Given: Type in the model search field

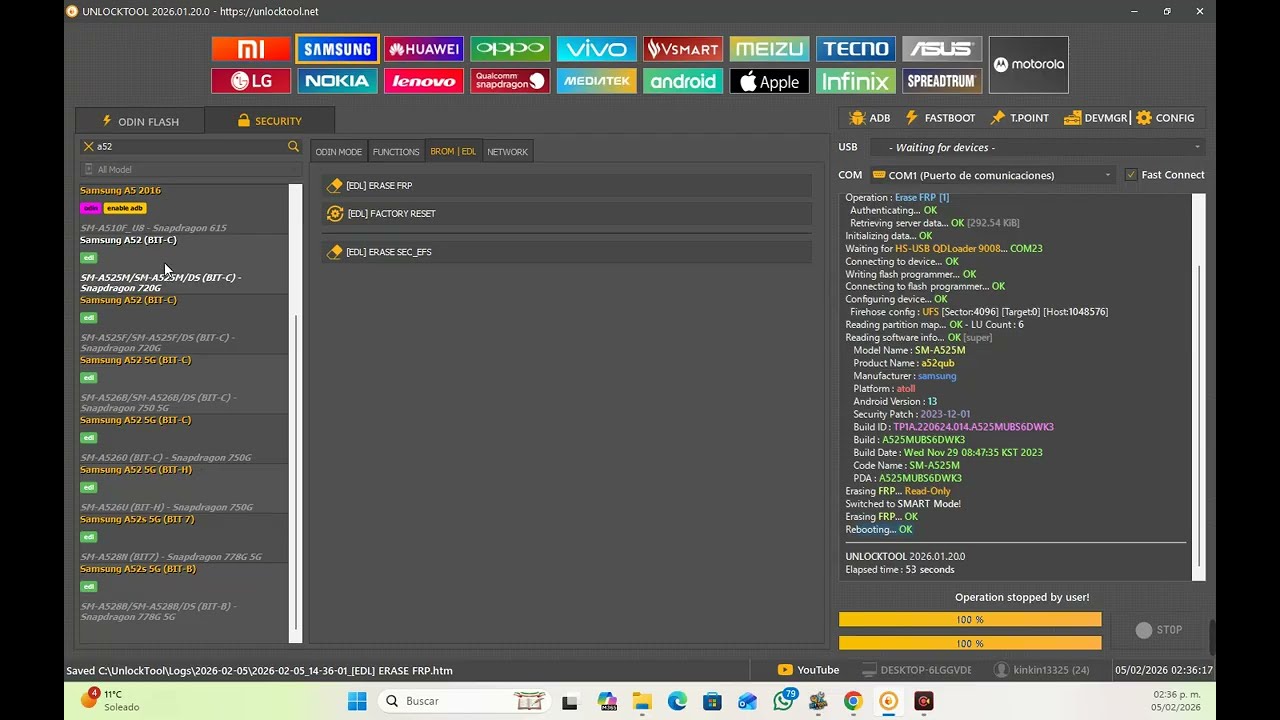Looking at the screenshot, I should pos(190,146).
